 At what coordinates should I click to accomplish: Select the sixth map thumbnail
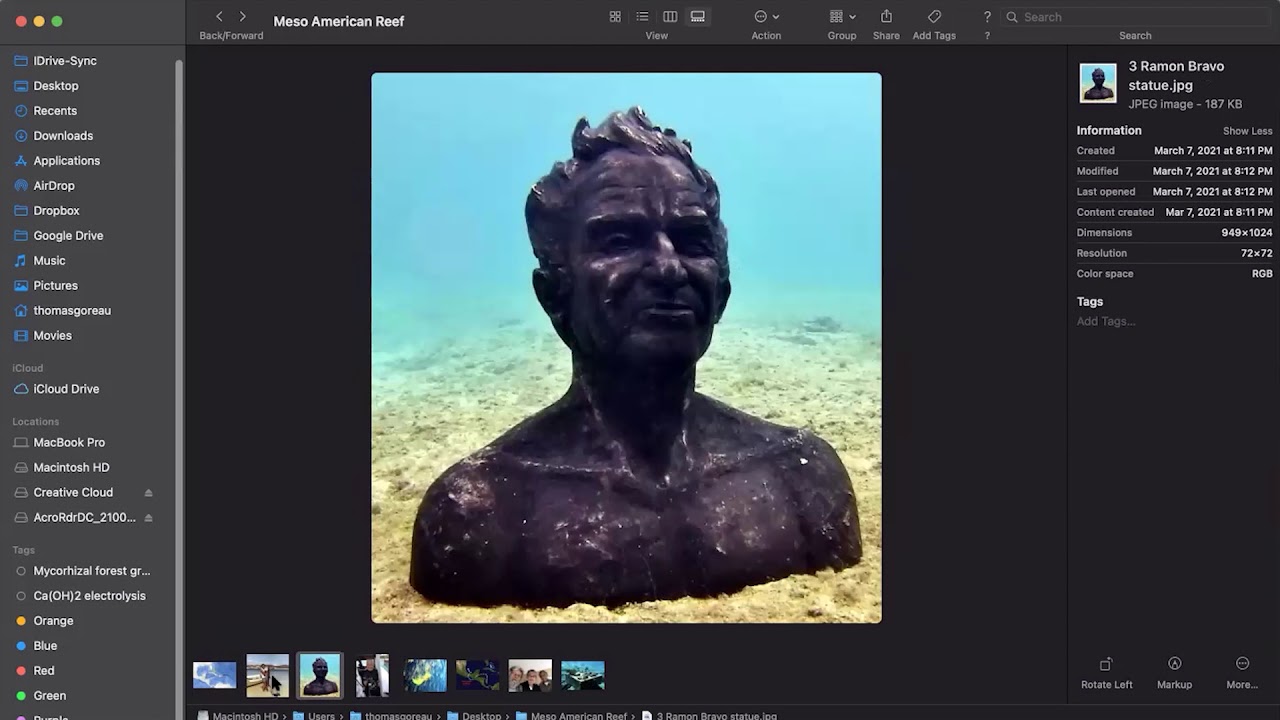[x=477, y=676]
